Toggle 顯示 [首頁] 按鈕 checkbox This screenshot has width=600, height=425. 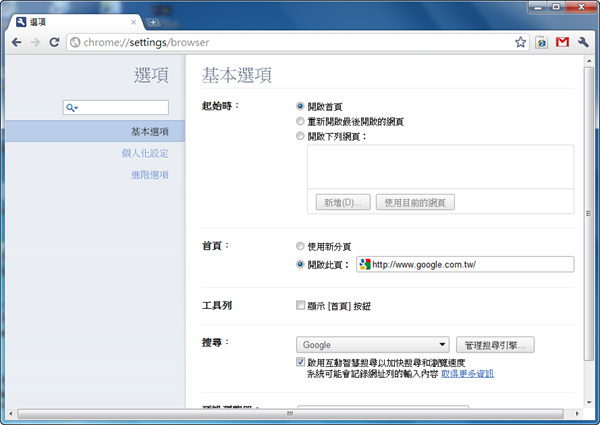click(300, 305)
